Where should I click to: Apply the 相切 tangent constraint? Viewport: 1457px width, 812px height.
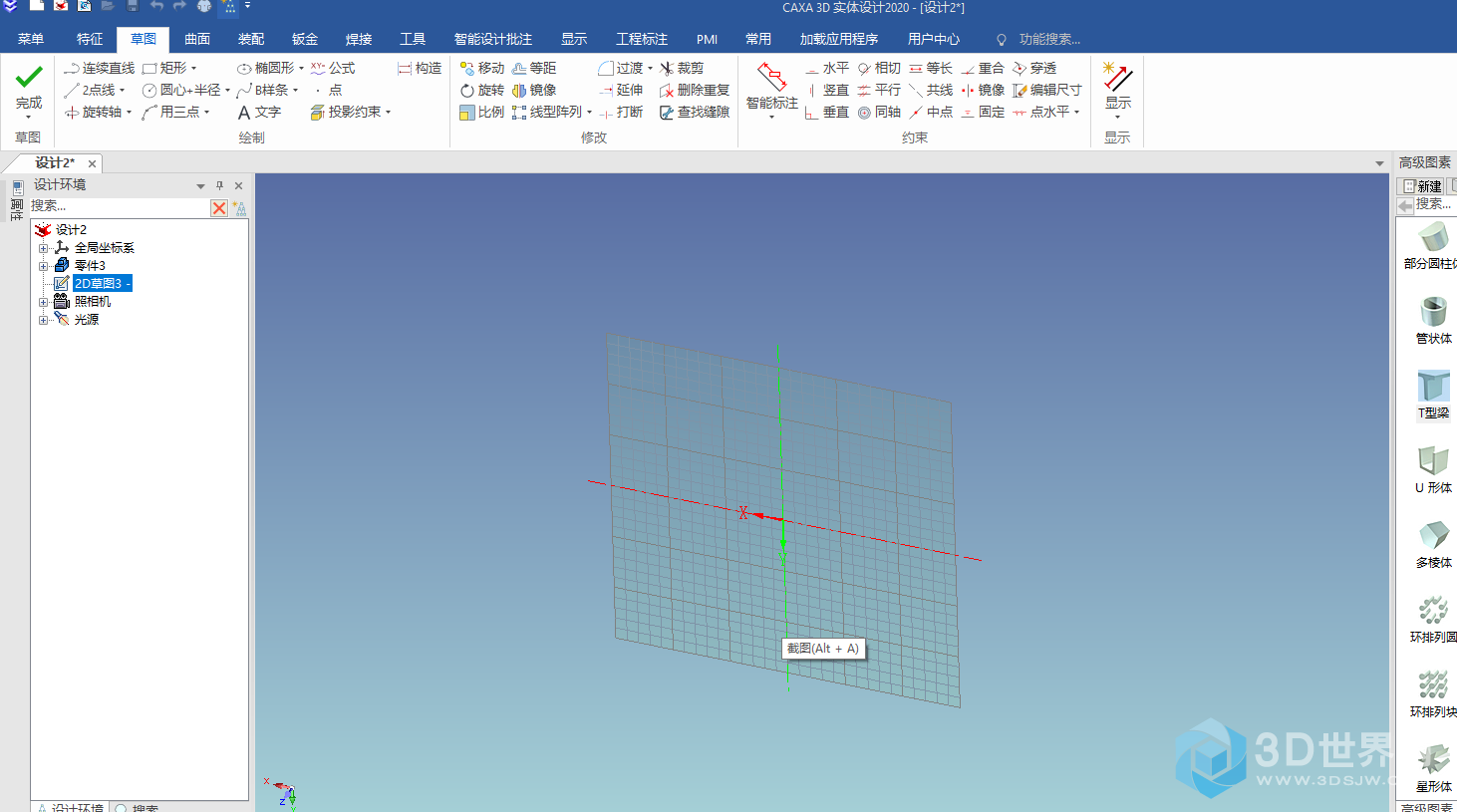tap(879, 68)
